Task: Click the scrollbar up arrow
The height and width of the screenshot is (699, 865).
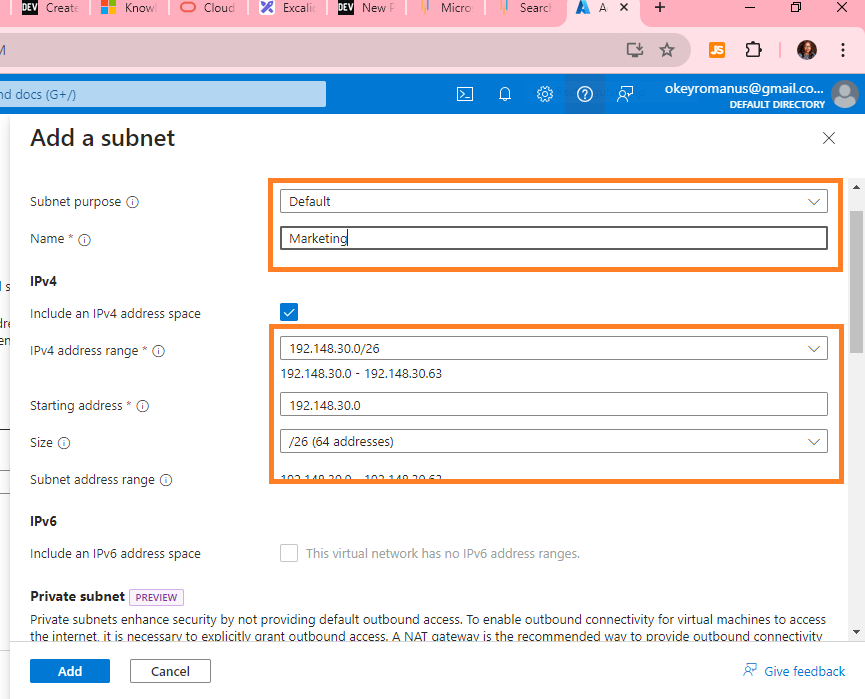Action: [x=856, y=187]
